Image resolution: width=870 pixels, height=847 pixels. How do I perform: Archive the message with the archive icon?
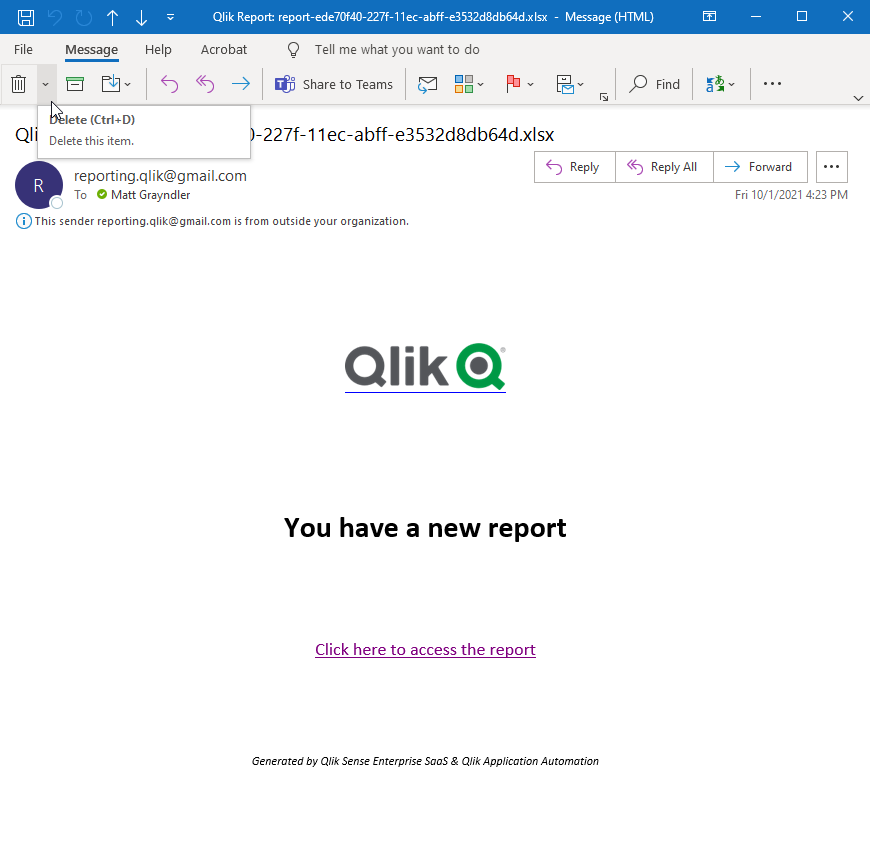[75, 84]
